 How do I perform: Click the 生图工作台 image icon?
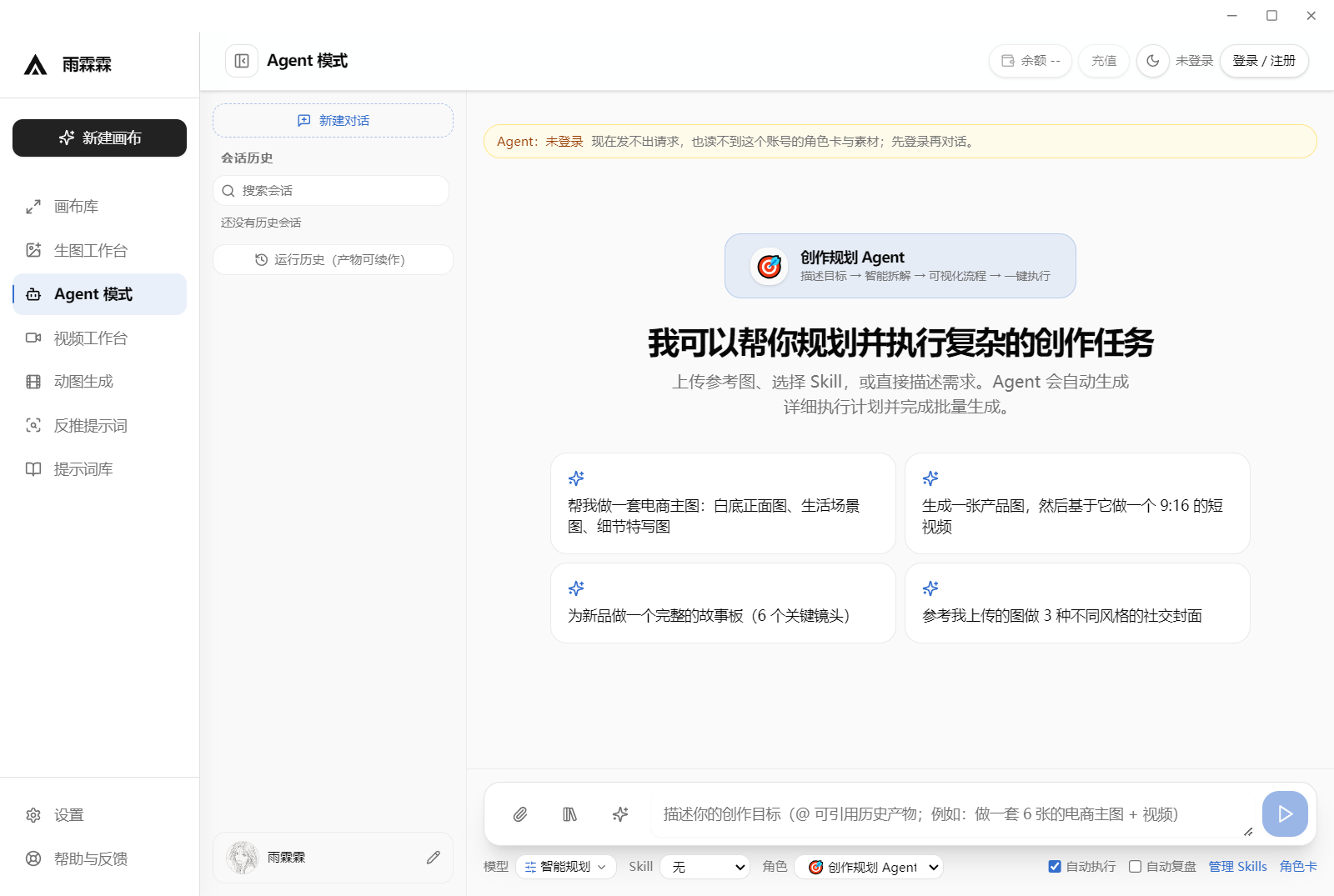point(33,250)
